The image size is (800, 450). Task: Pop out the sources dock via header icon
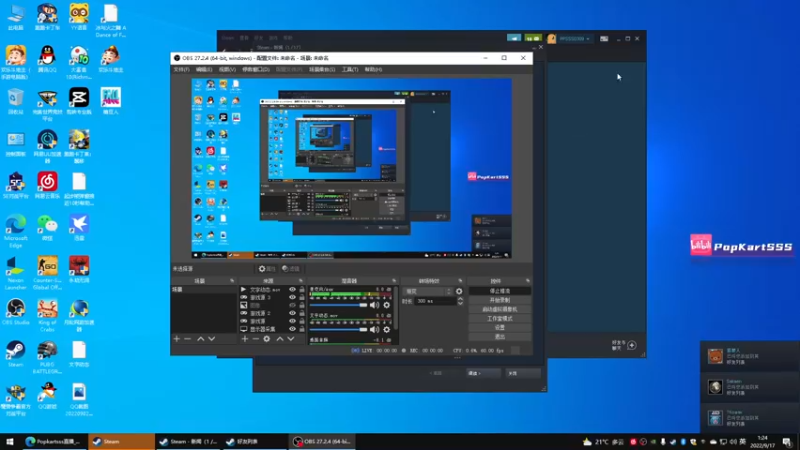point(301,281)
